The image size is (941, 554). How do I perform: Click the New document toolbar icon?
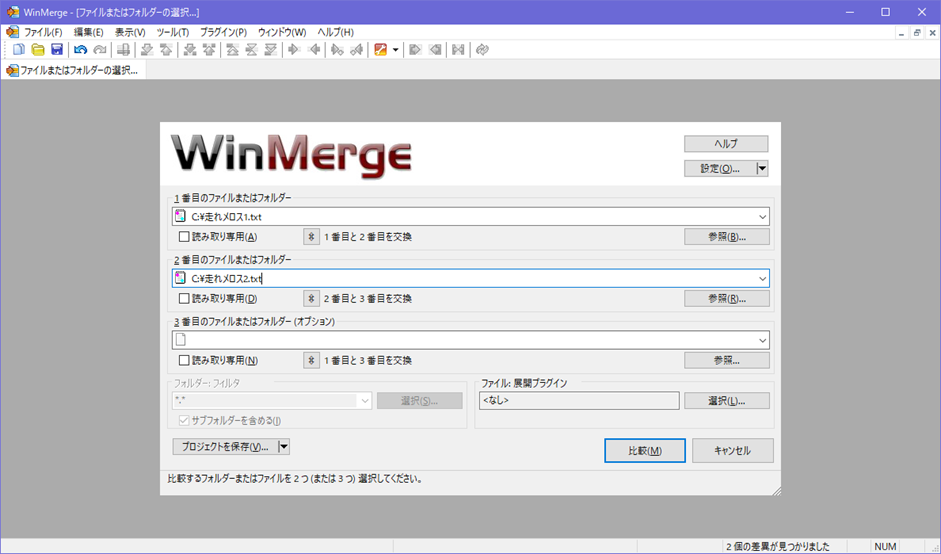click(x=19, y=50)
